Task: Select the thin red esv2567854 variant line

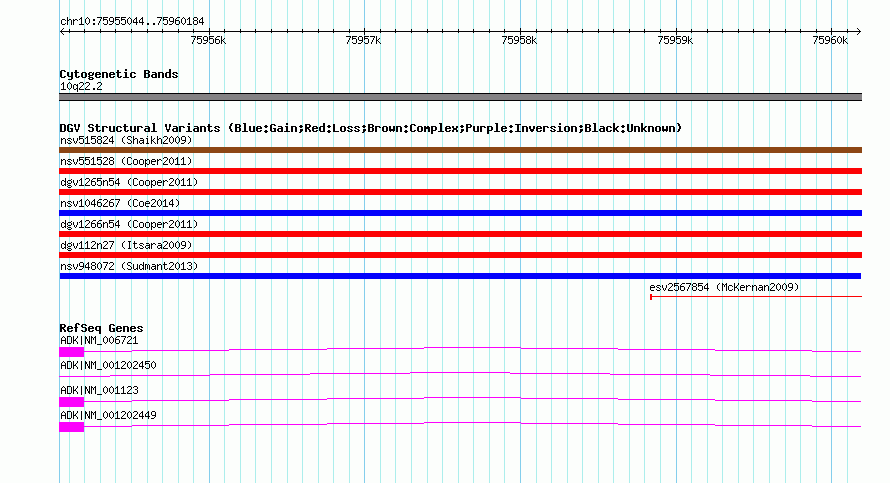Action: [x=756, y=296]
